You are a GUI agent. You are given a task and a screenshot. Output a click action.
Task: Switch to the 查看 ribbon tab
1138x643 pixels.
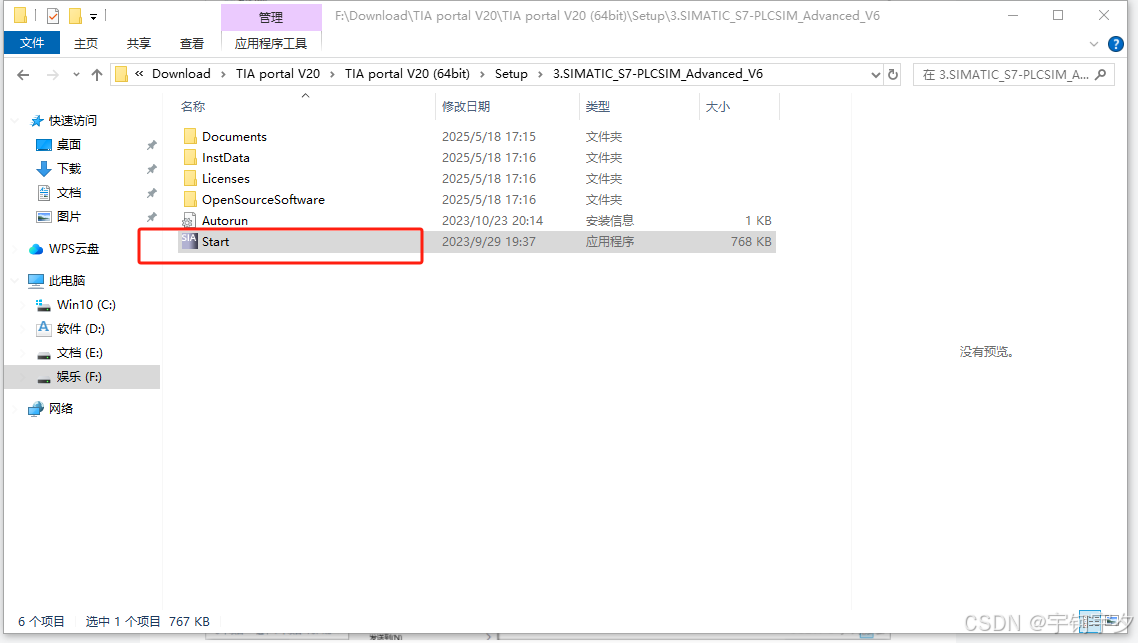[192, 44]
